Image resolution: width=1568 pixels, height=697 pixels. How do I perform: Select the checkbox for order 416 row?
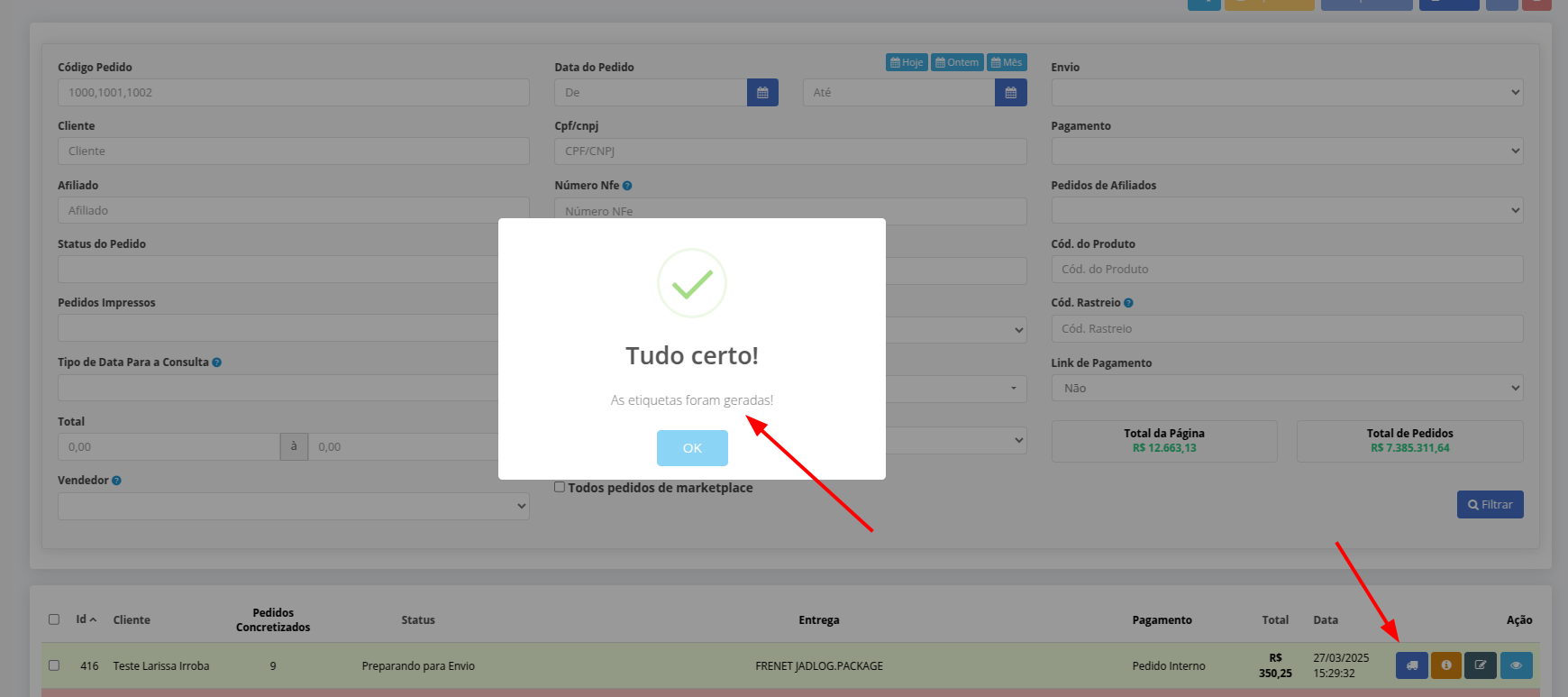coord(54,665)
